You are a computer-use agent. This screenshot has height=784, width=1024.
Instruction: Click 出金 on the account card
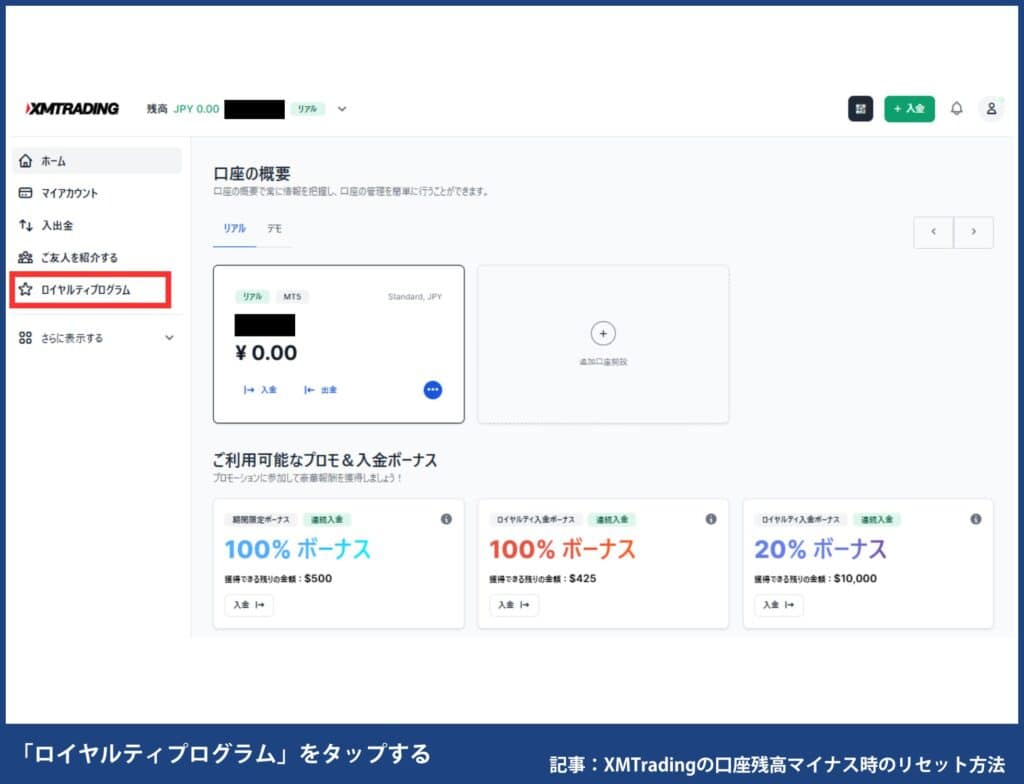point(320,390)
